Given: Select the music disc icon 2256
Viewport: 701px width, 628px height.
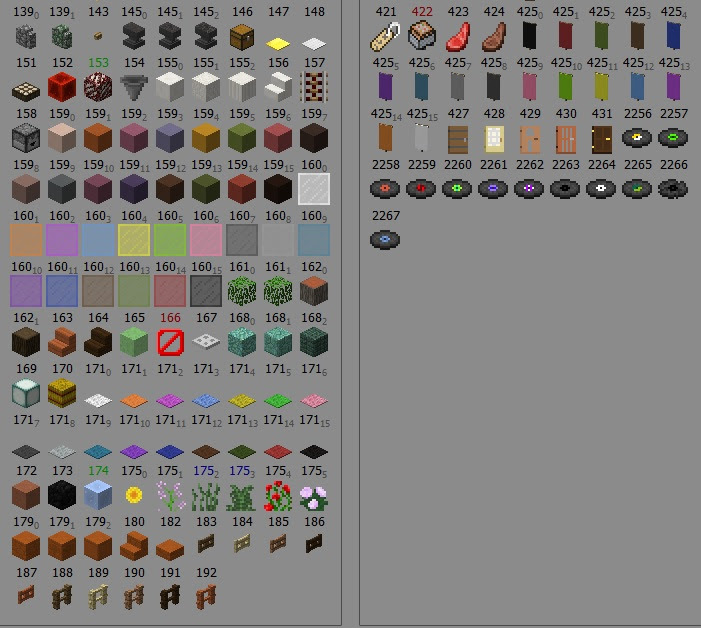Looking at the screenshot, I should (637, 138).
